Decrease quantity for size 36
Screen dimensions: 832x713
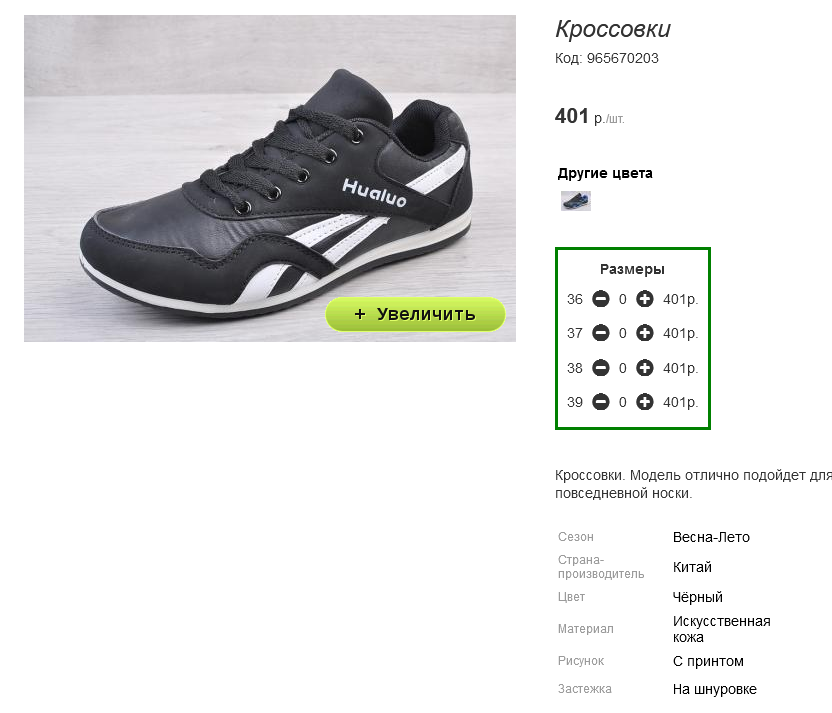pos(601,299)
